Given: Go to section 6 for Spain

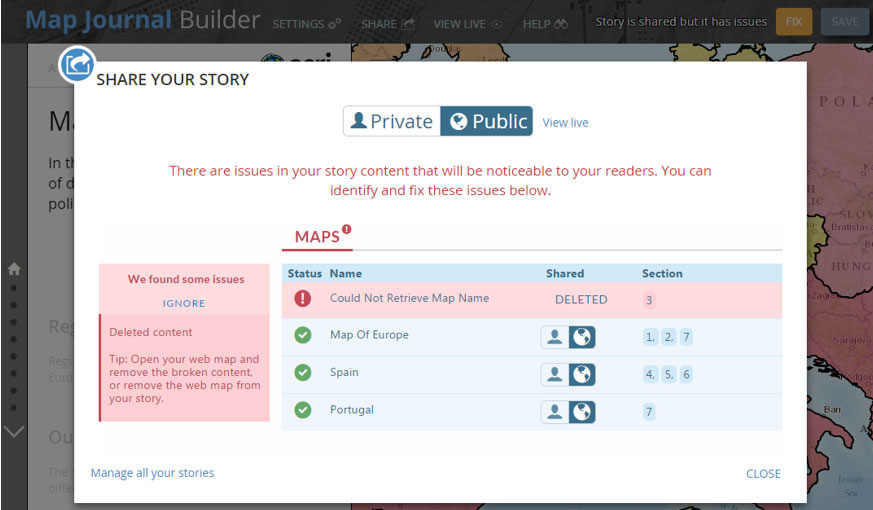Looking at the screenshot, I should point(686,374).
